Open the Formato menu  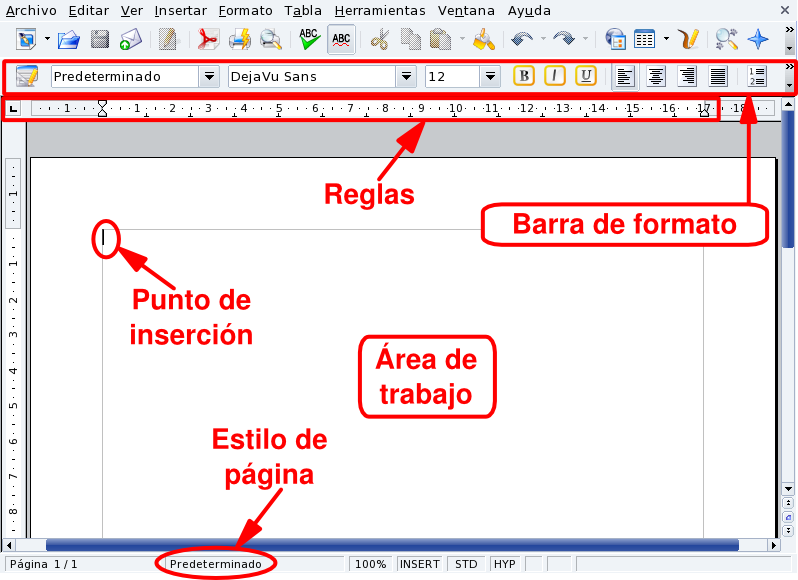click(x=245, y=11)
